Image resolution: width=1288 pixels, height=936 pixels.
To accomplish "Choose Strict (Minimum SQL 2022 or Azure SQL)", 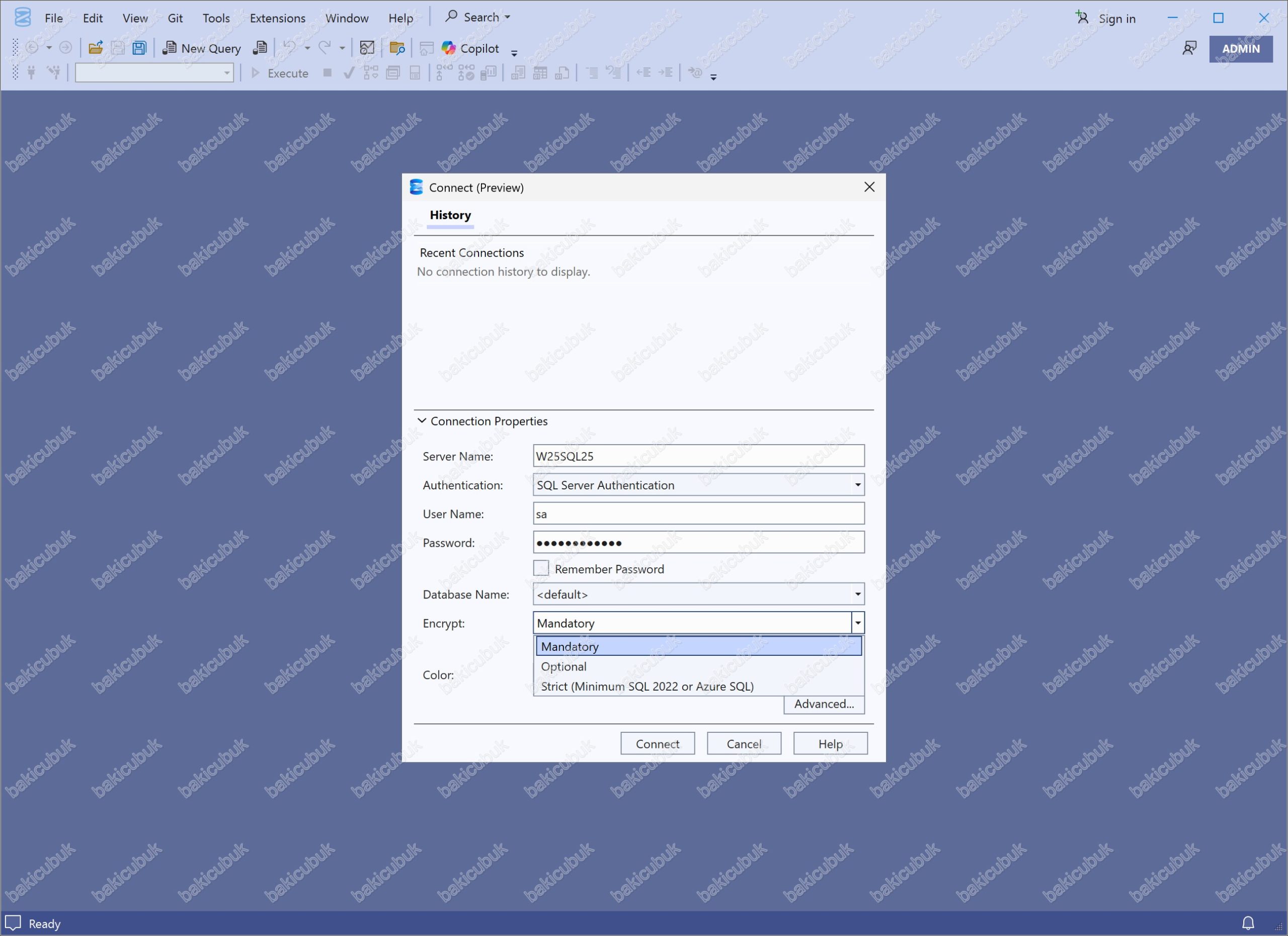I will coord(699,686).
